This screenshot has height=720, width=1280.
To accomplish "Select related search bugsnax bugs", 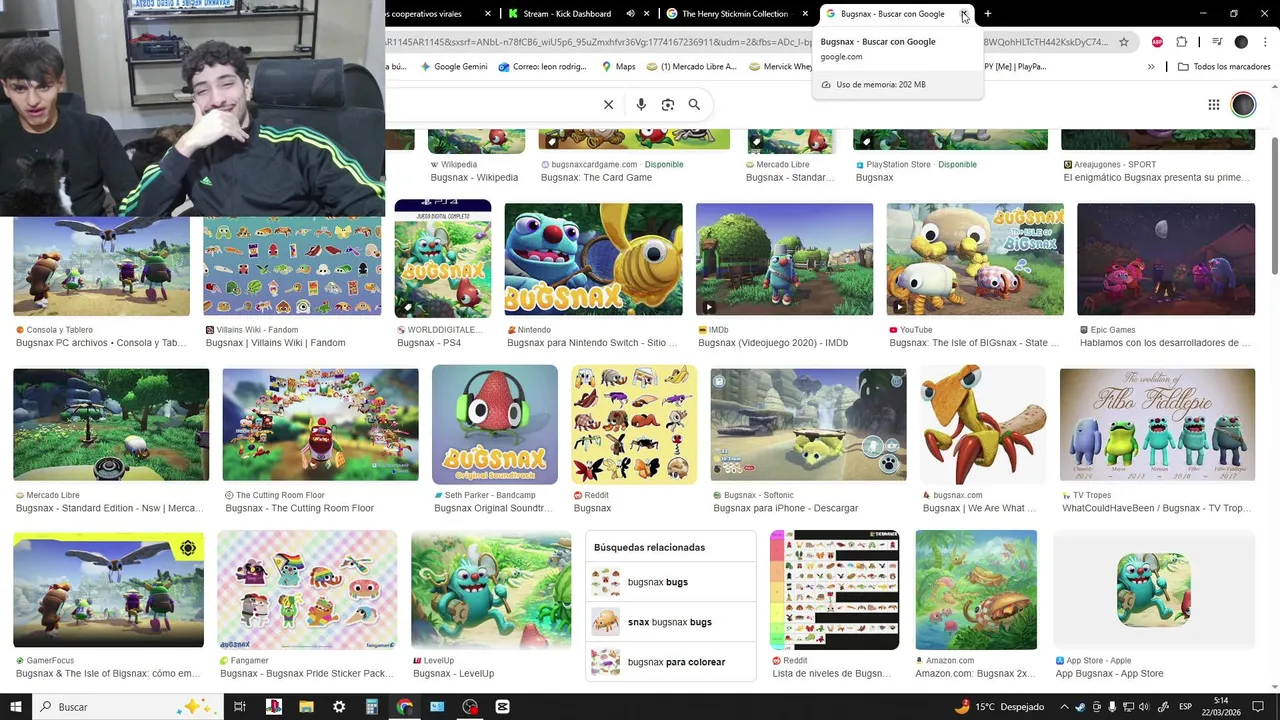I will [670, 582].
